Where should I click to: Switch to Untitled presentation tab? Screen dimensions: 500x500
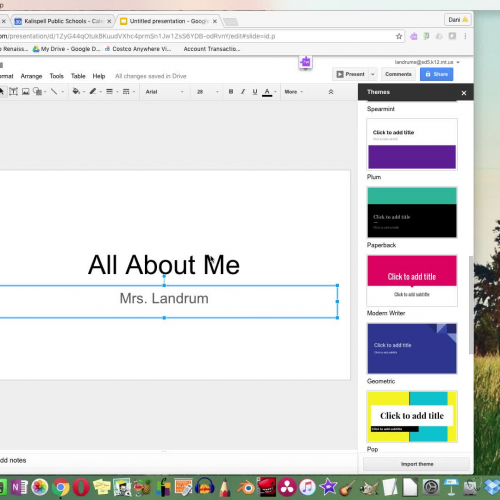(x=168, y=21)
